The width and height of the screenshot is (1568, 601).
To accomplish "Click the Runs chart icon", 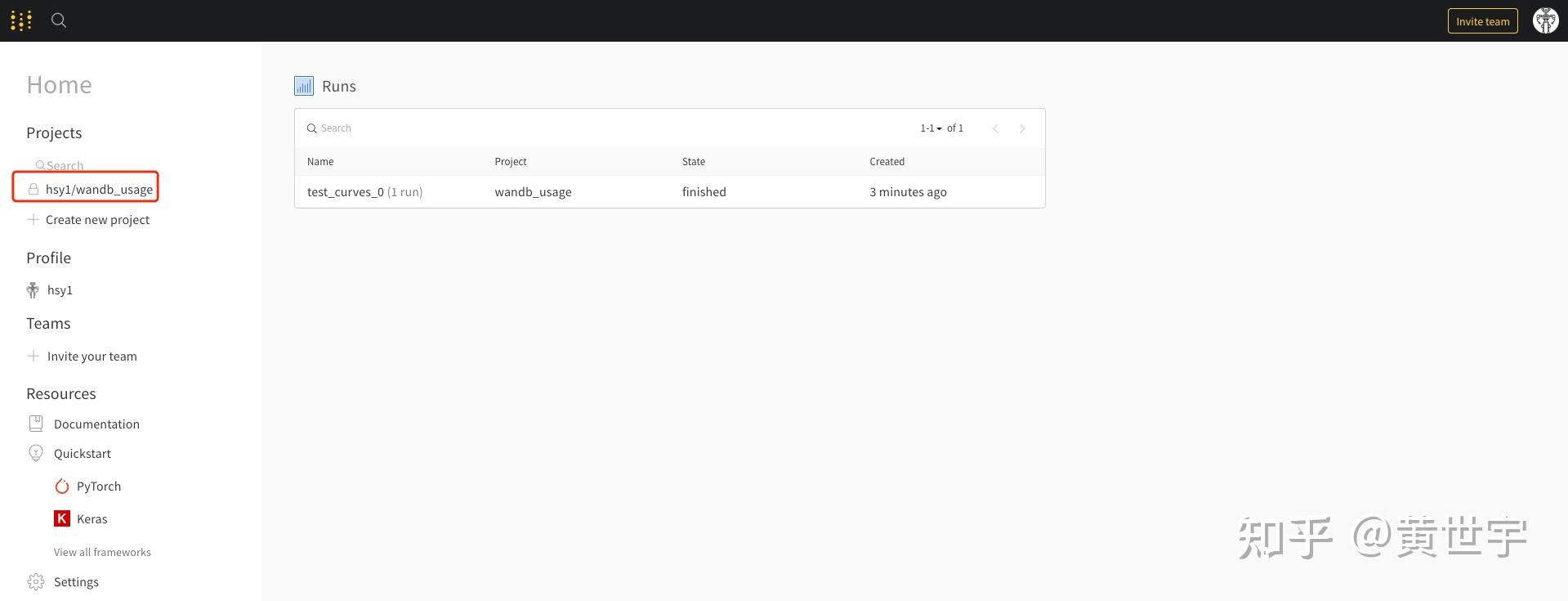I will 304,86.
